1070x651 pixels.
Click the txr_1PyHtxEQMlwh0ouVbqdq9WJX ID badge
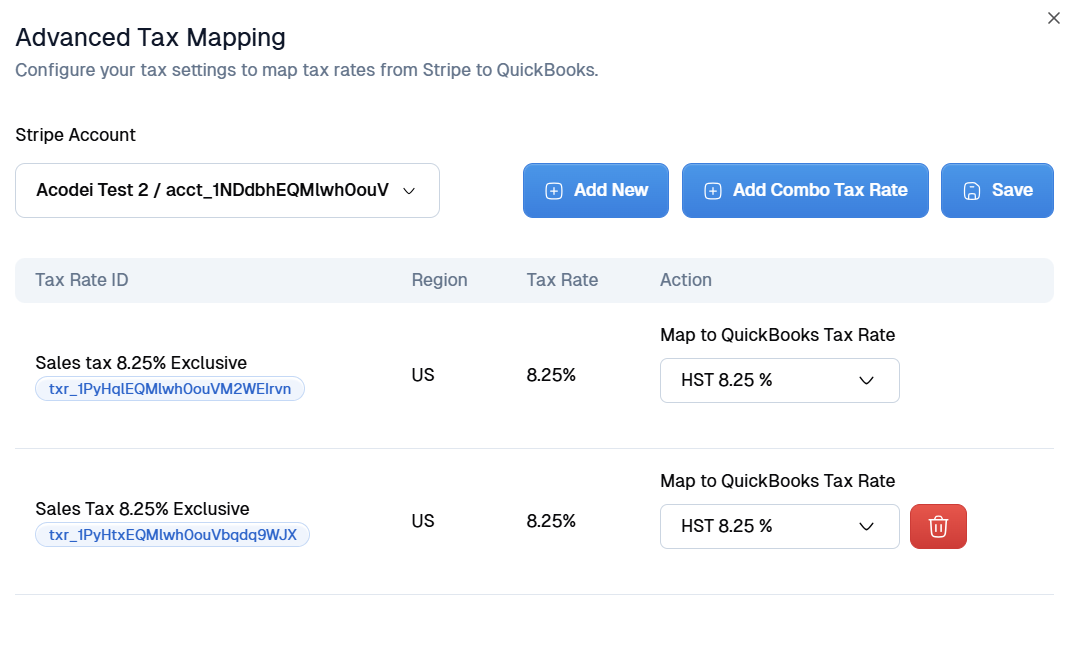pos(172,535)
